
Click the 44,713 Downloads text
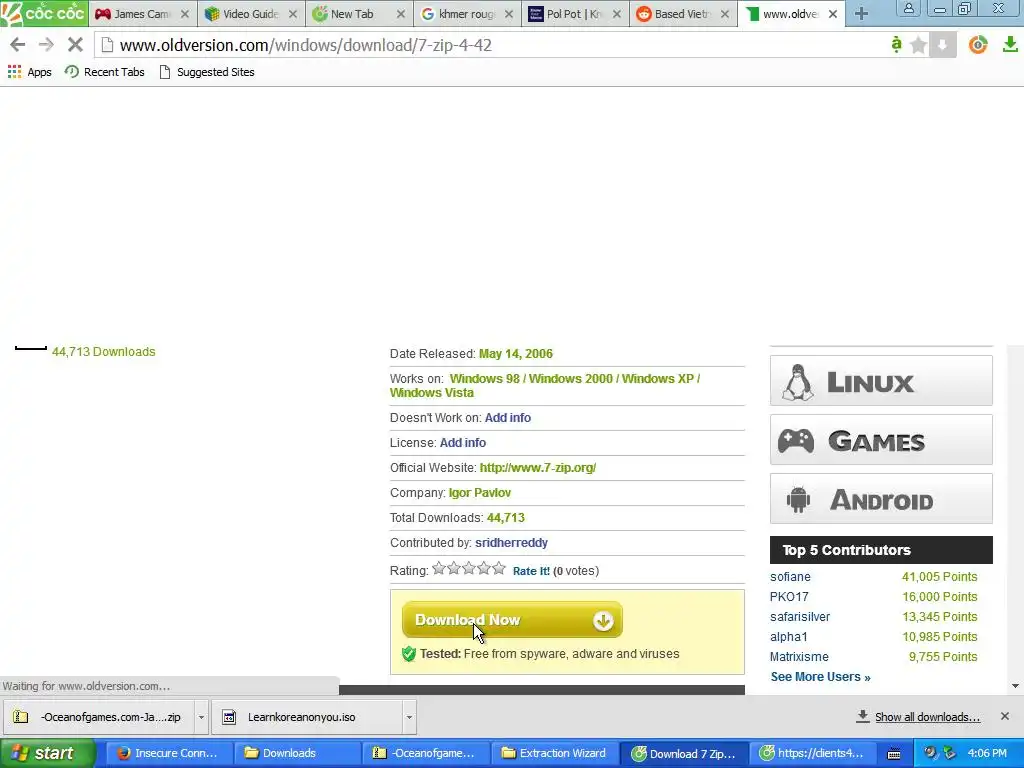(x=103, y=352)
